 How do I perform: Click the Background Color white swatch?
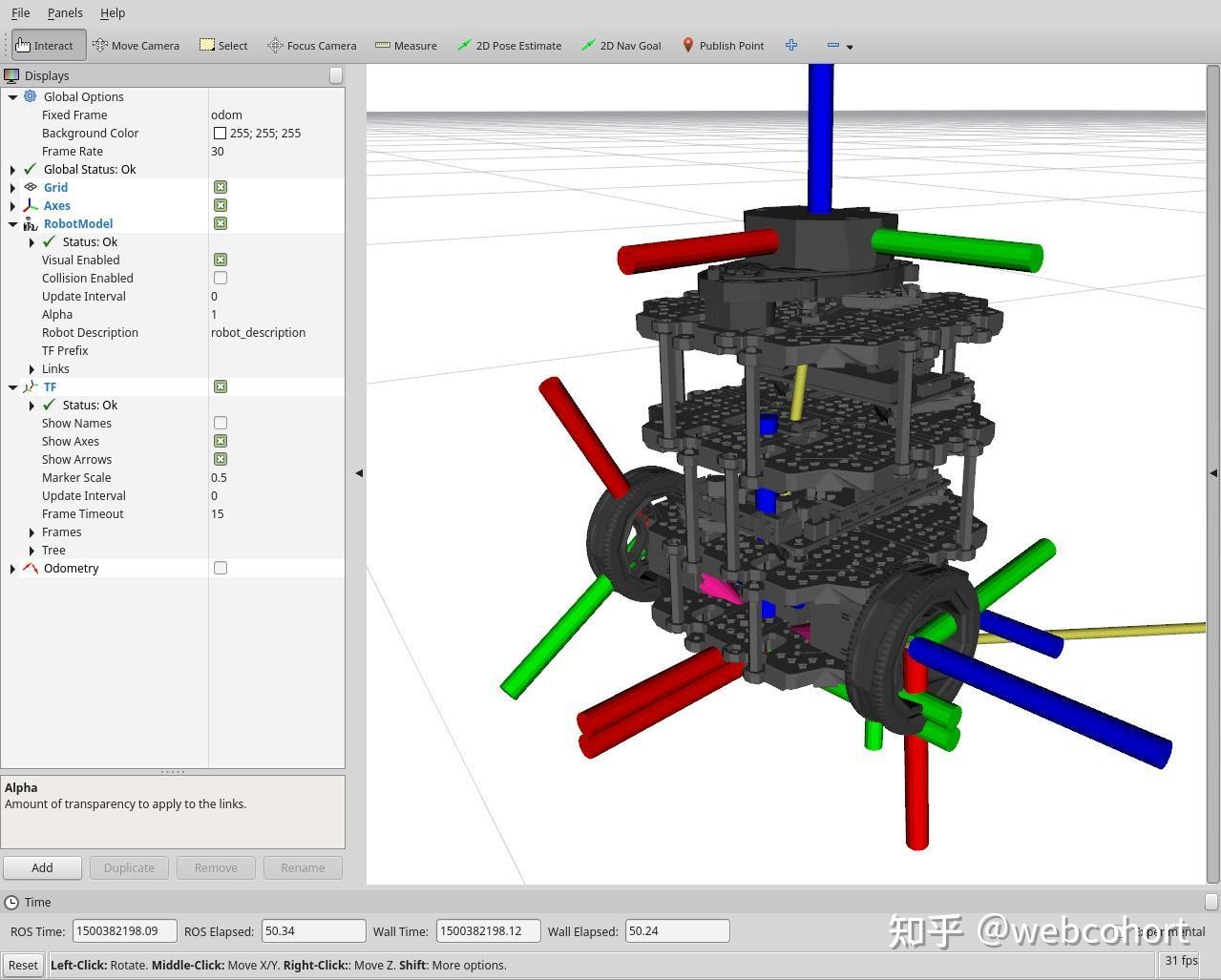[220, 134]
